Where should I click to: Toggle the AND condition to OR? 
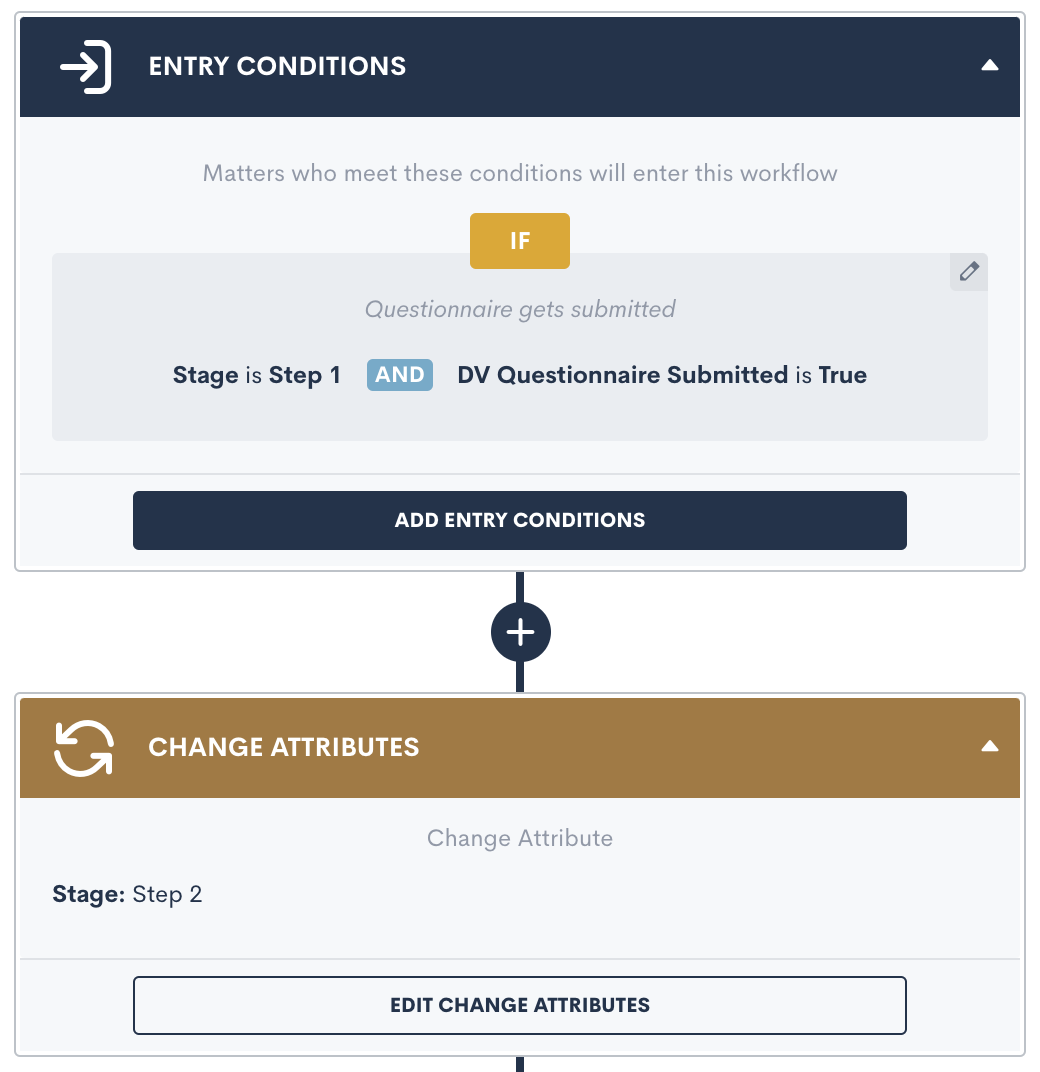[399, 375]
